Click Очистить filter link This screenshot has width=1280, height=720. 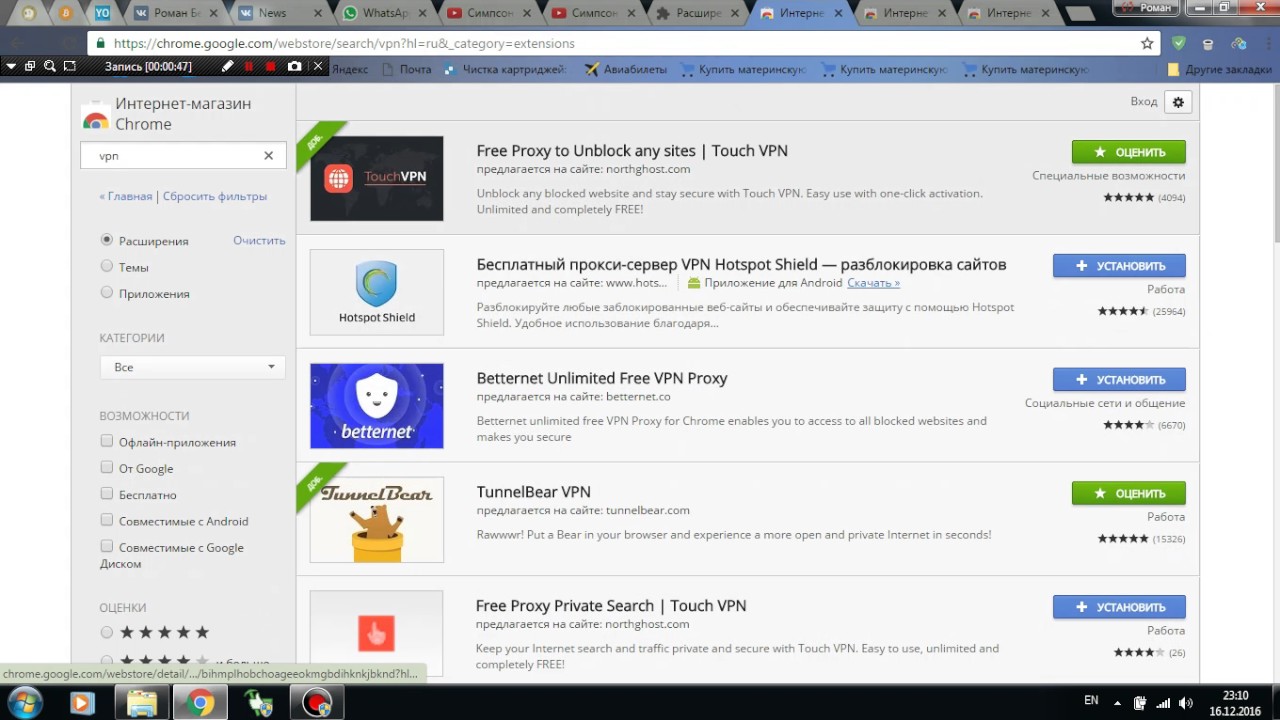(259, 240)
